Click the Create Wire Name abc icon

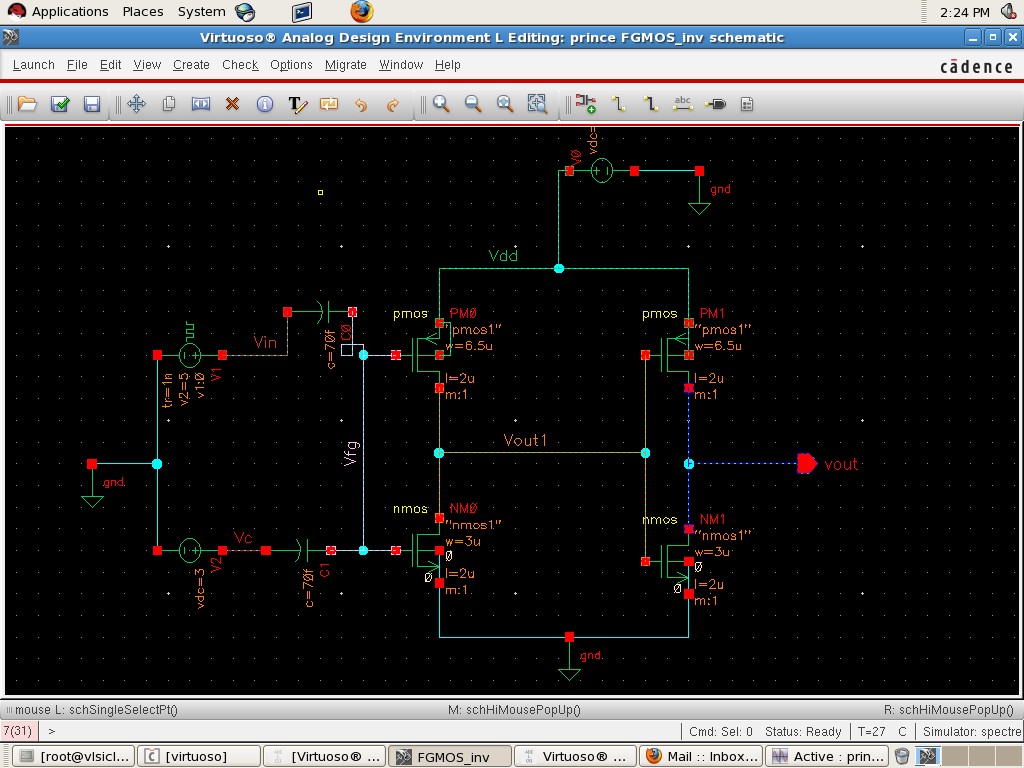(x=684, y=104)
